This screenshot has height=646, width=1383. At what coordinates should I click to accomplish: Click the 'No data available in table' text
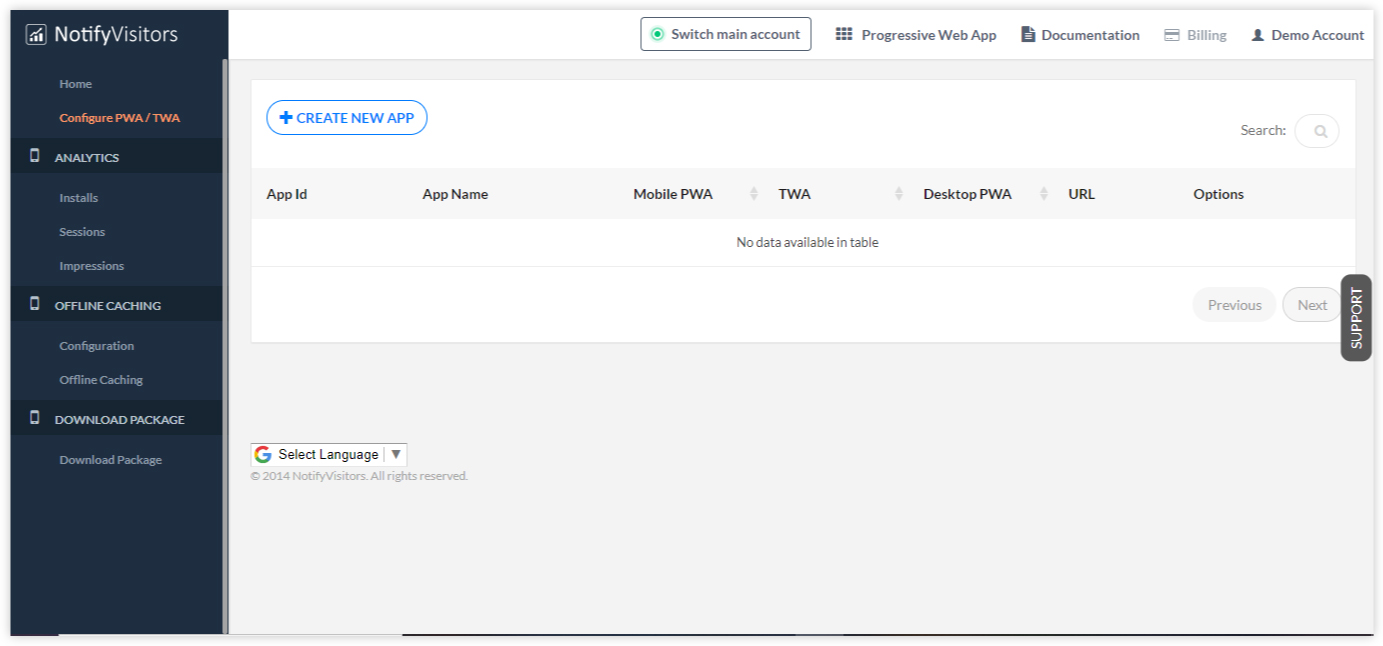(x=807, y=243)
